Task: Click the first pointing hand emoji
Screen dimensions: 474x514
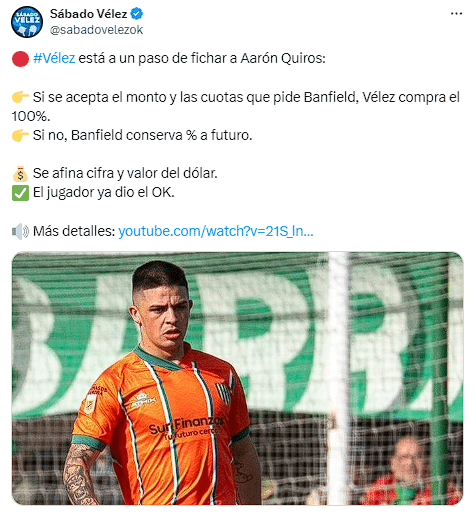Action: [x=20, y=97]
